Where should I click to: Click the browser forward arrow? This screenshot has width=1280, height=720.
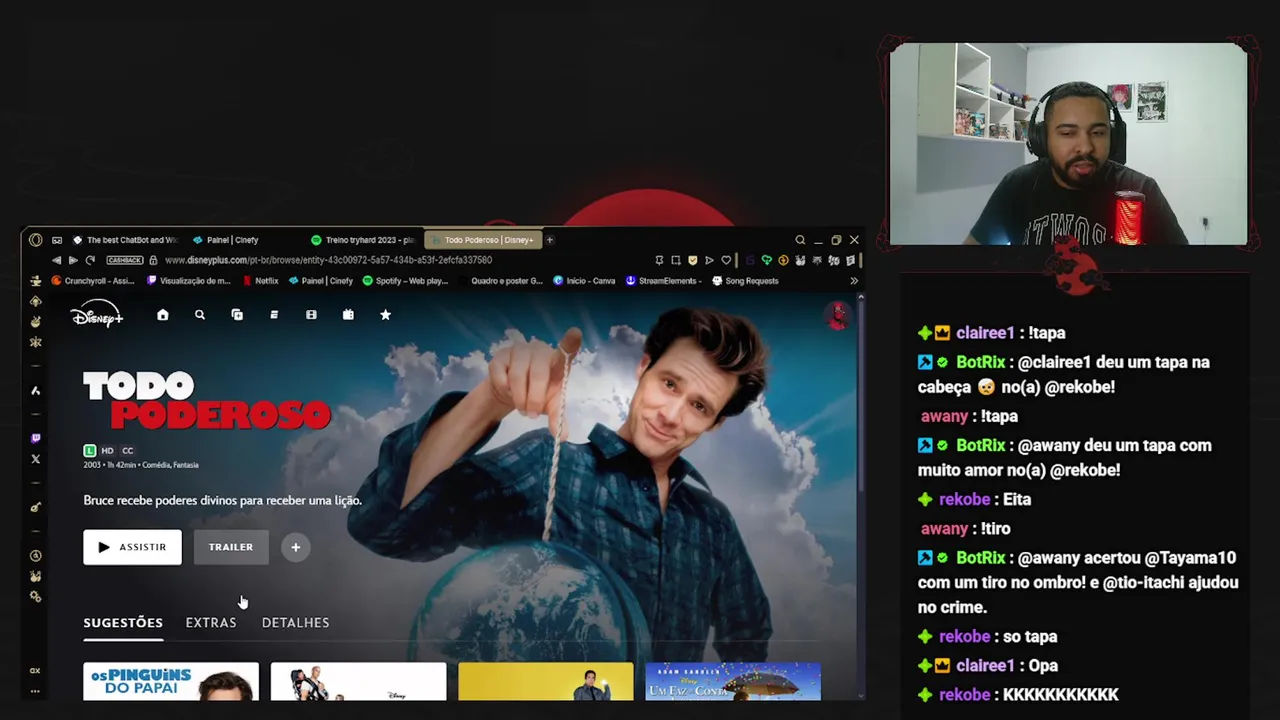73,260
